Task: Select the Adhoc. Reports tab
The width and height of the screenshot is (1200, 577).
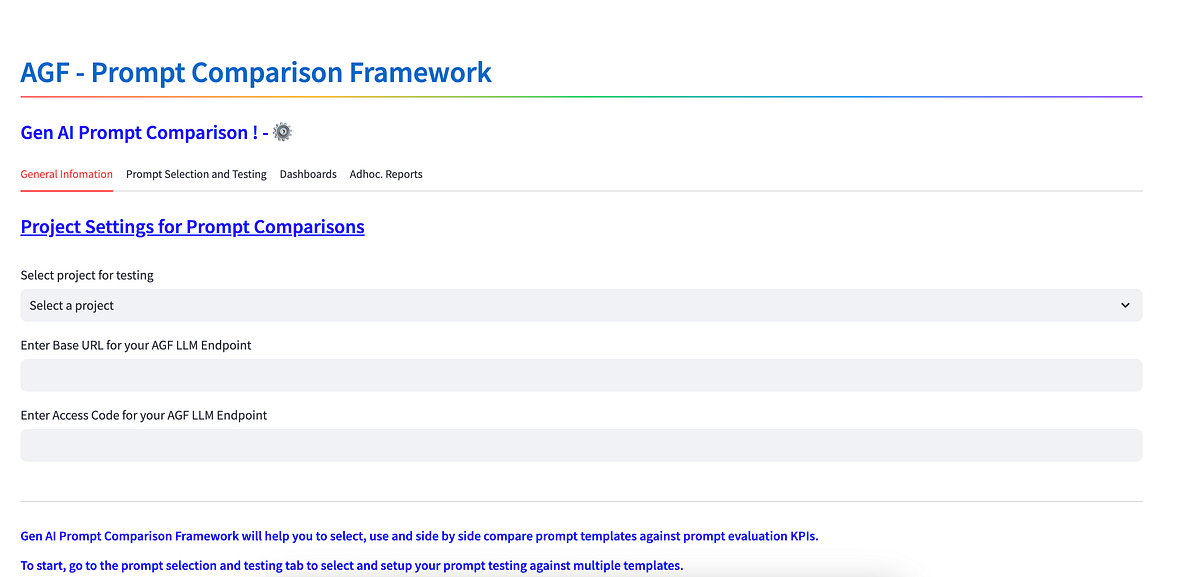Action: click(386, 174)
